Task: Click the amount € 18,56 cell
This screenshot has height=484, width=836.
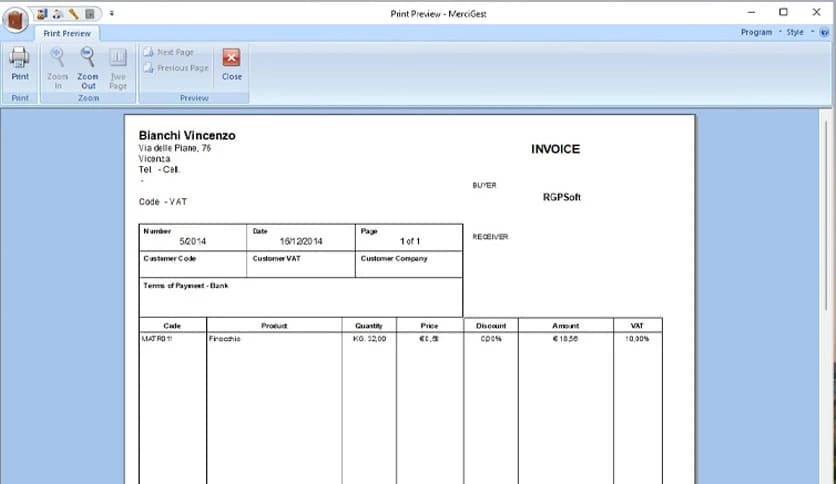Action: [565, 338]
